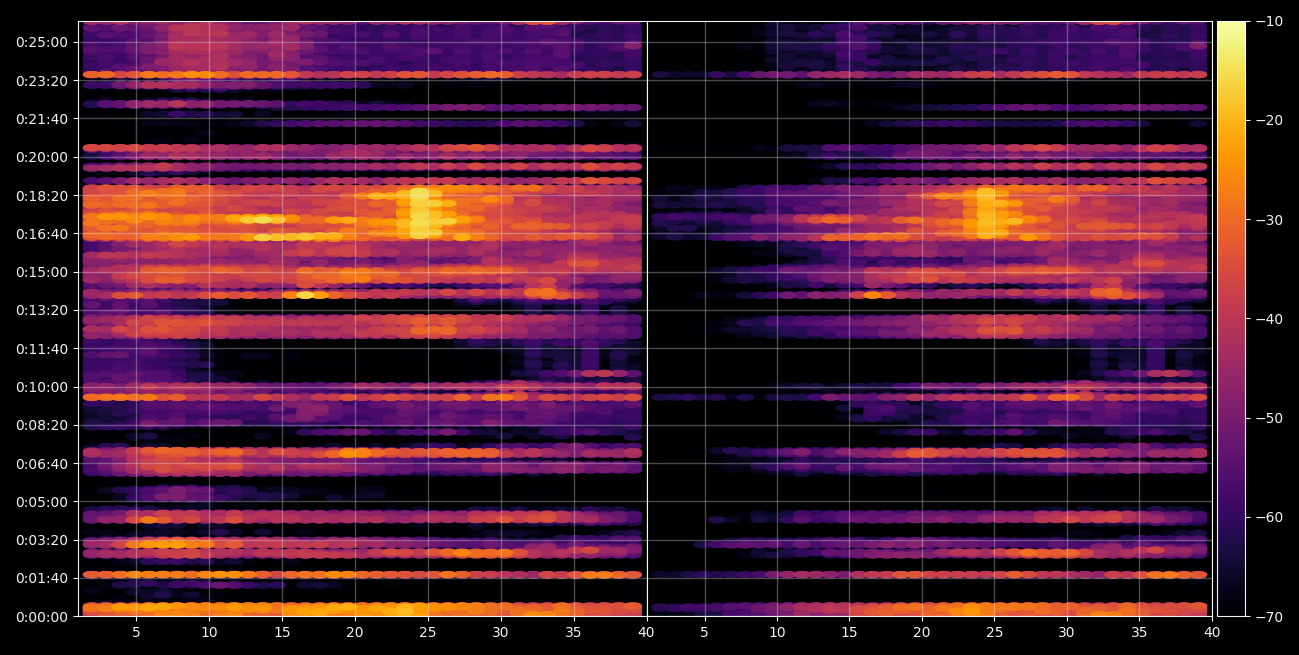The image size is (1299, 655).
Task: Click the 0:08:20 time axis label
Action: 42,425
